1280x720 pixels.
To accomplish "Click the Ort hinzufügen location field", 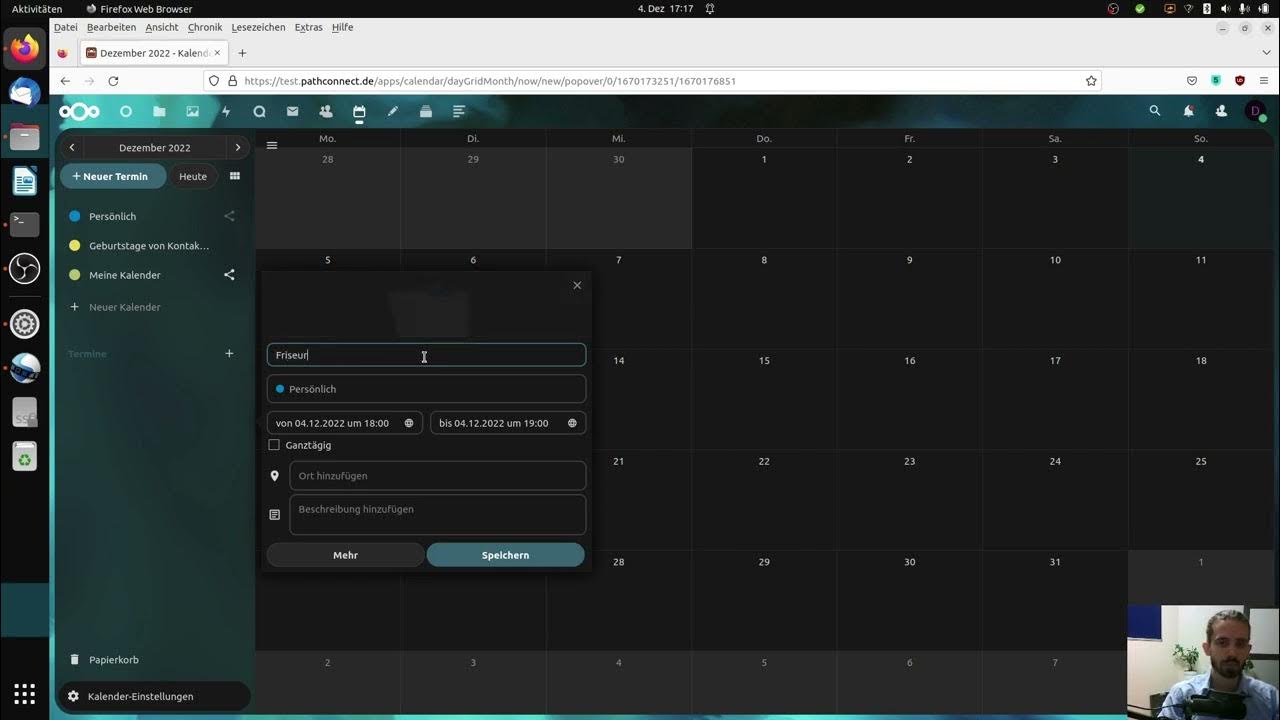I will tap(438, 476).
